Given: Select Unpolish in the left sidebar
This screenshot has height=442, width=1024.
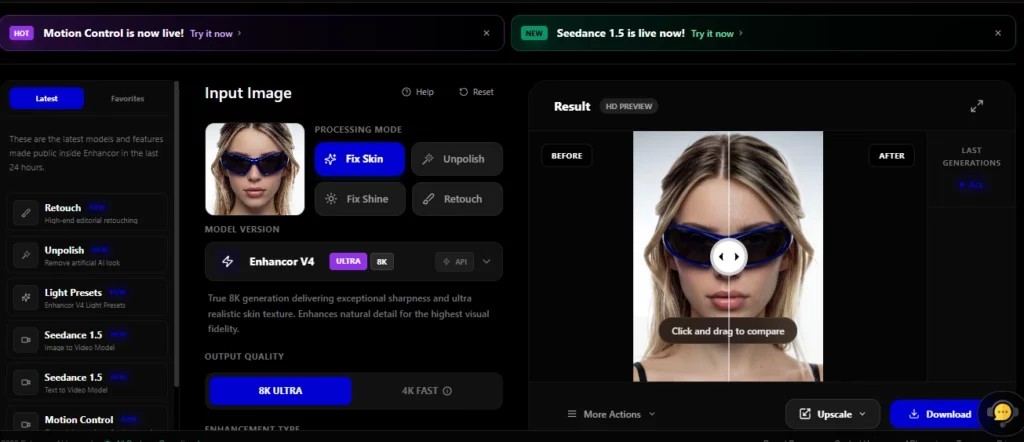Looking at the screenshot, I should coord(65,250).
